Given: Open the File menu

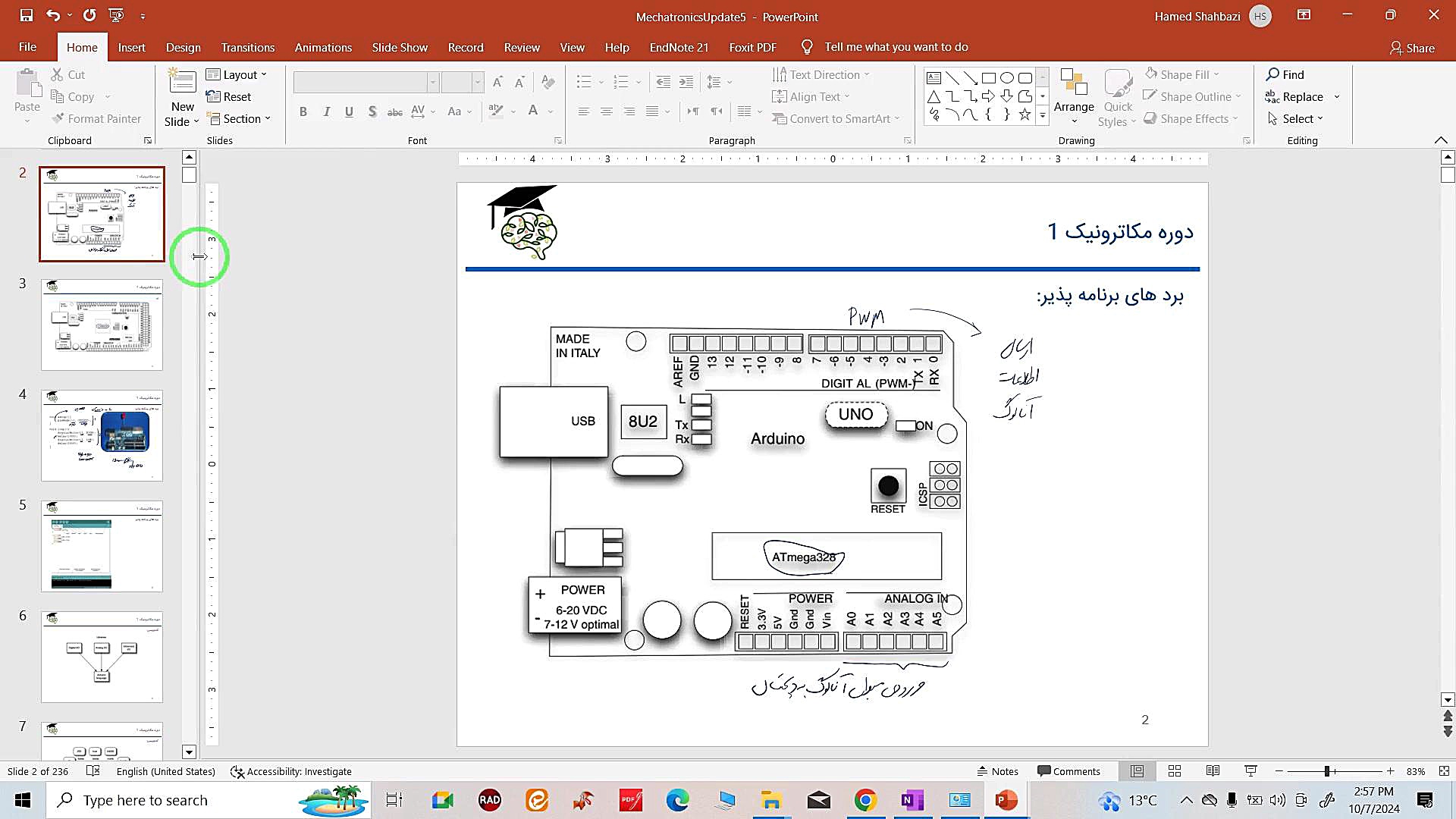Looking at the screenshot, I should (x=27, y=47).
